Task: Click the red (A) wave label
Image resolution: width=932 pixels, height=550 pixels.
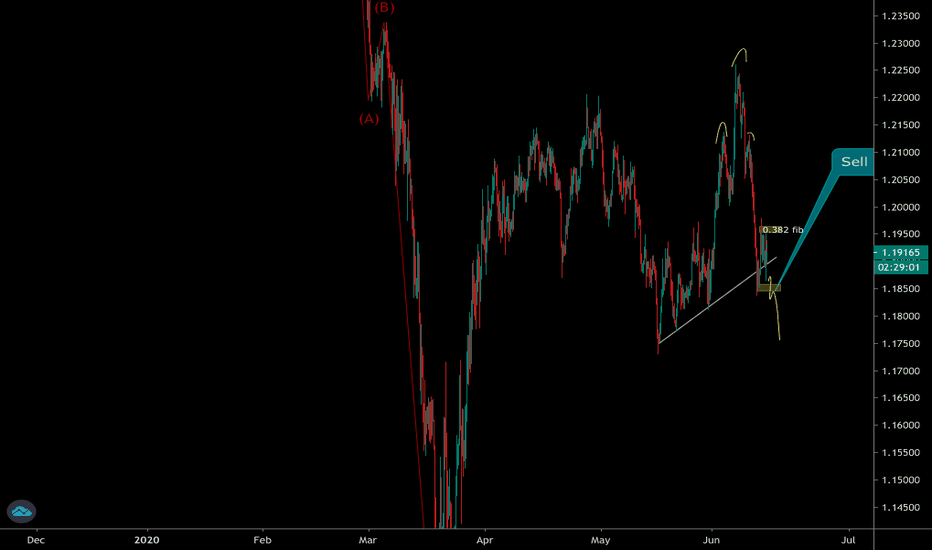Action: 369,119
